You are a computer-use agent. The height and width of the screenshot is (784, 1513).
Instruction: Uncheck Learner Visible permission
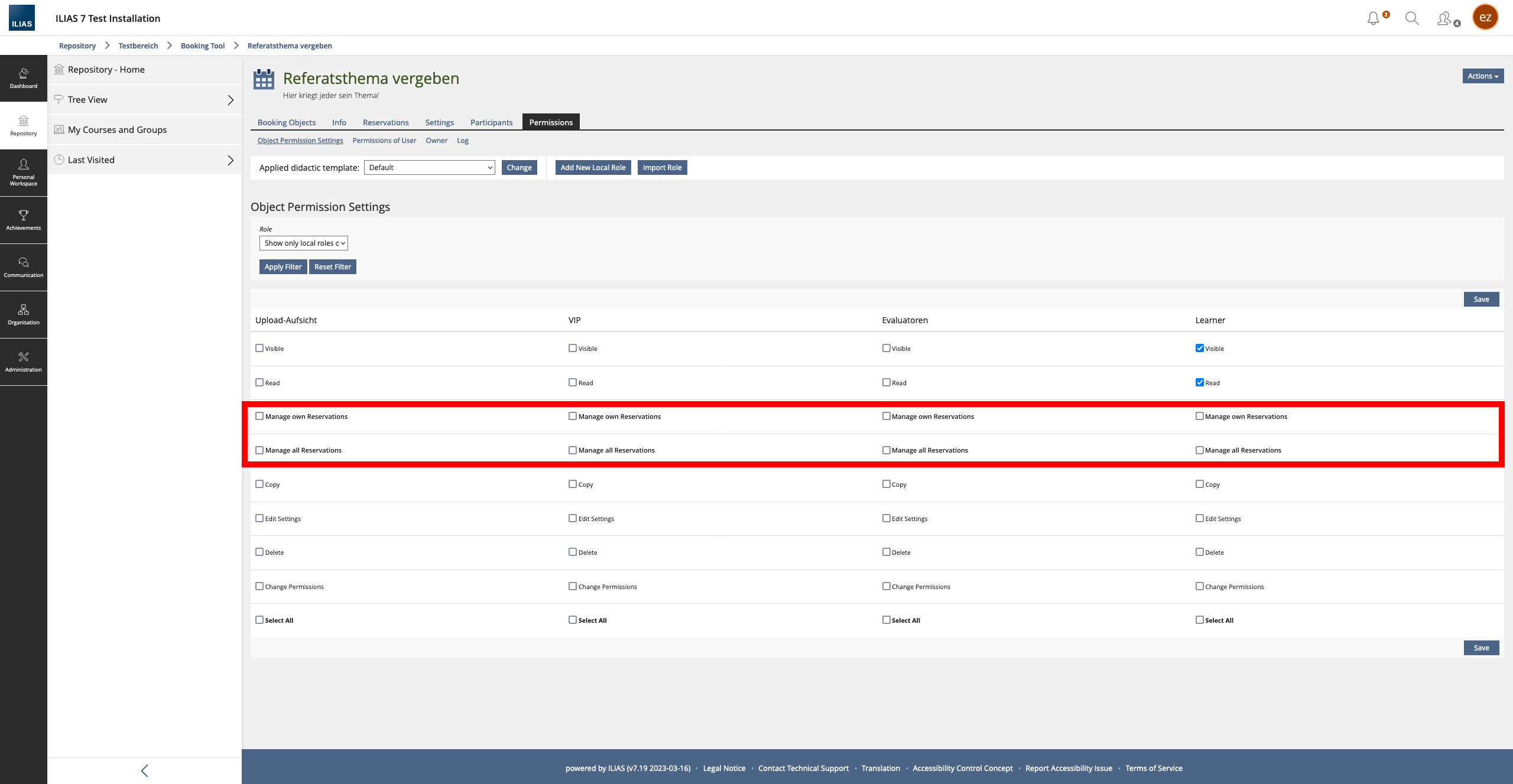(1200, 348)
